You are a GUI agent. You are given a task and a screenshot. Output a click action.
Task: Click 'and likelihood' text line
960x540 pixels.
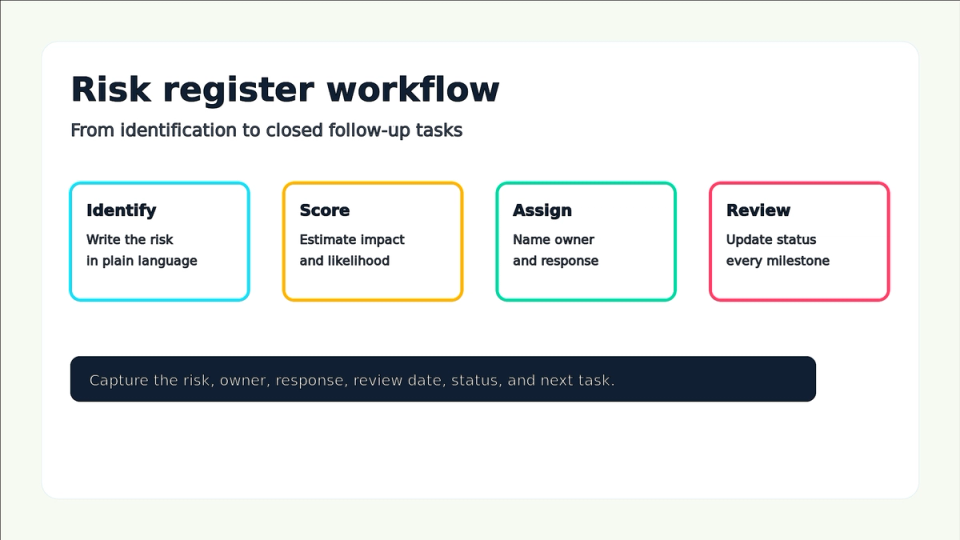[345, 260]
